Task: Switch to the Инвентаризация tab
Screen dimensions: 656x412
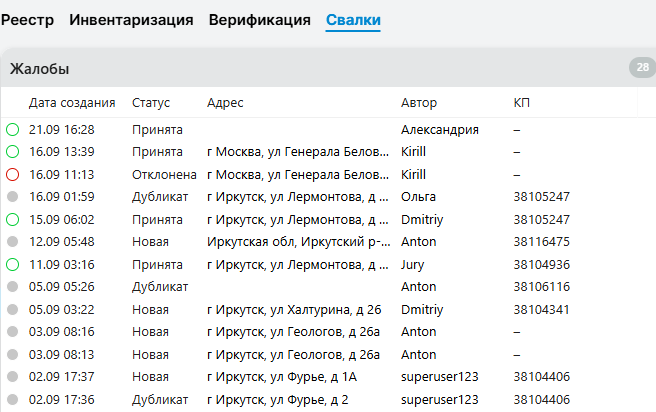Action: [131, 20]
